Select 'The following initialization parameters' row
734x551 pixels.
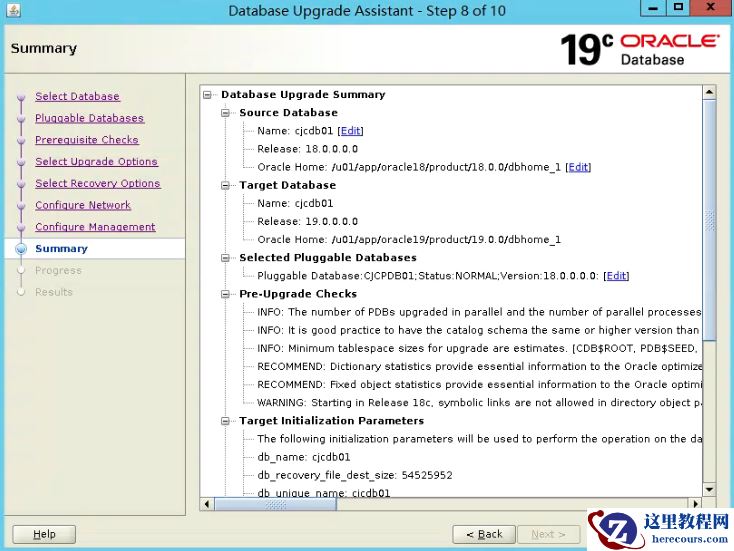[x=479, y=439]
